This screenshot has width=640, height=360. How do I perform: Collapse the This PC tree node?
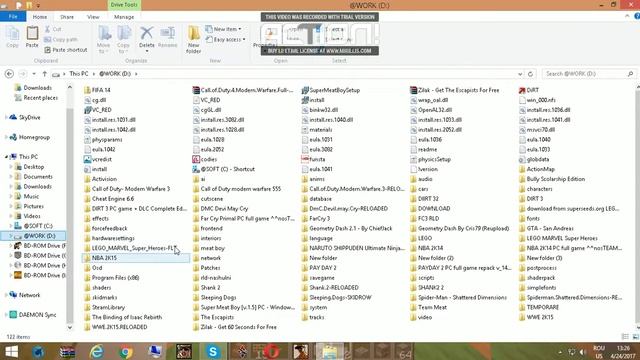click(x=7, y=157)
